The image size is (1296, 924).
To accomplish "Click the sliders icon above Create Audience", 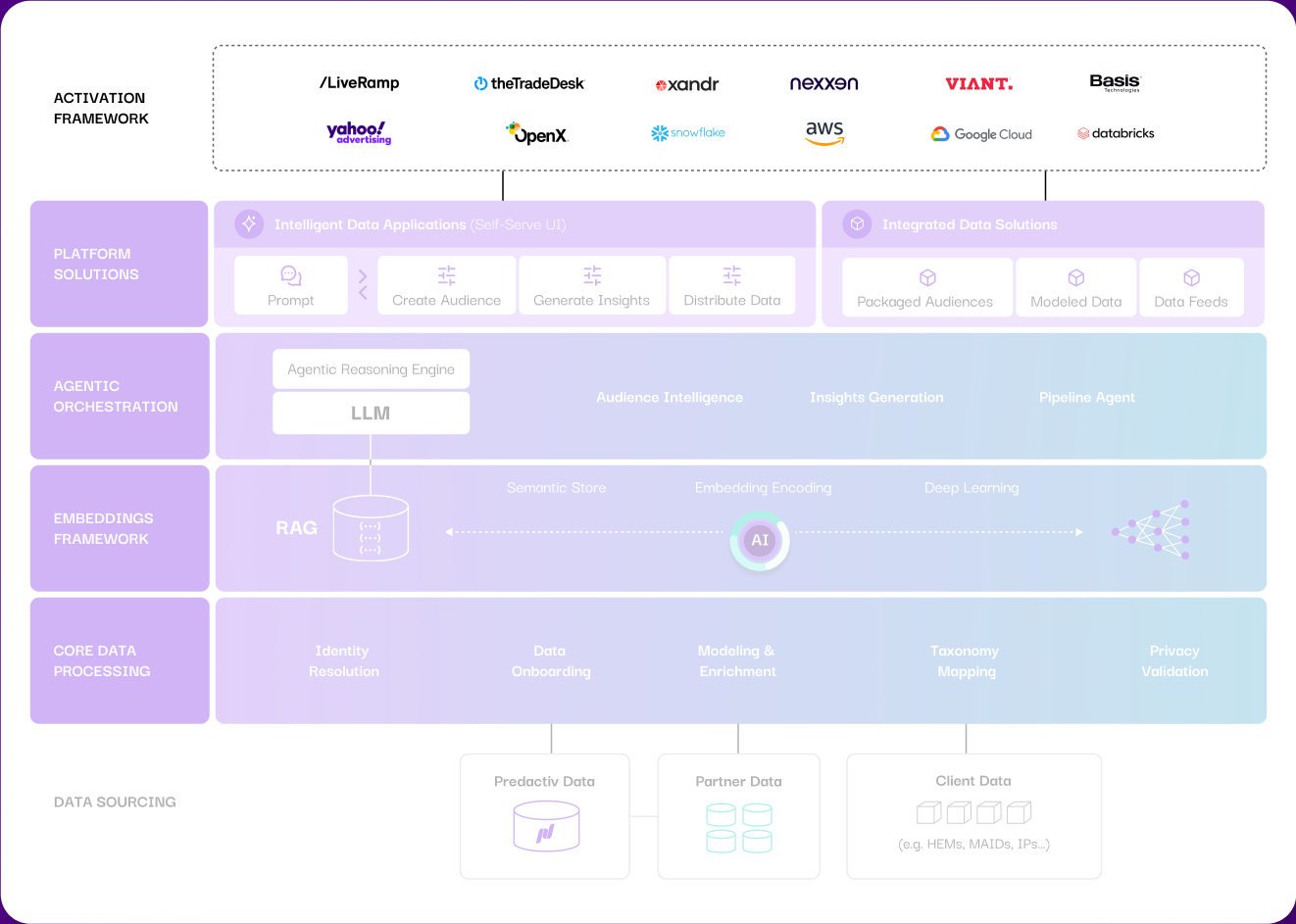I will 447,275.
